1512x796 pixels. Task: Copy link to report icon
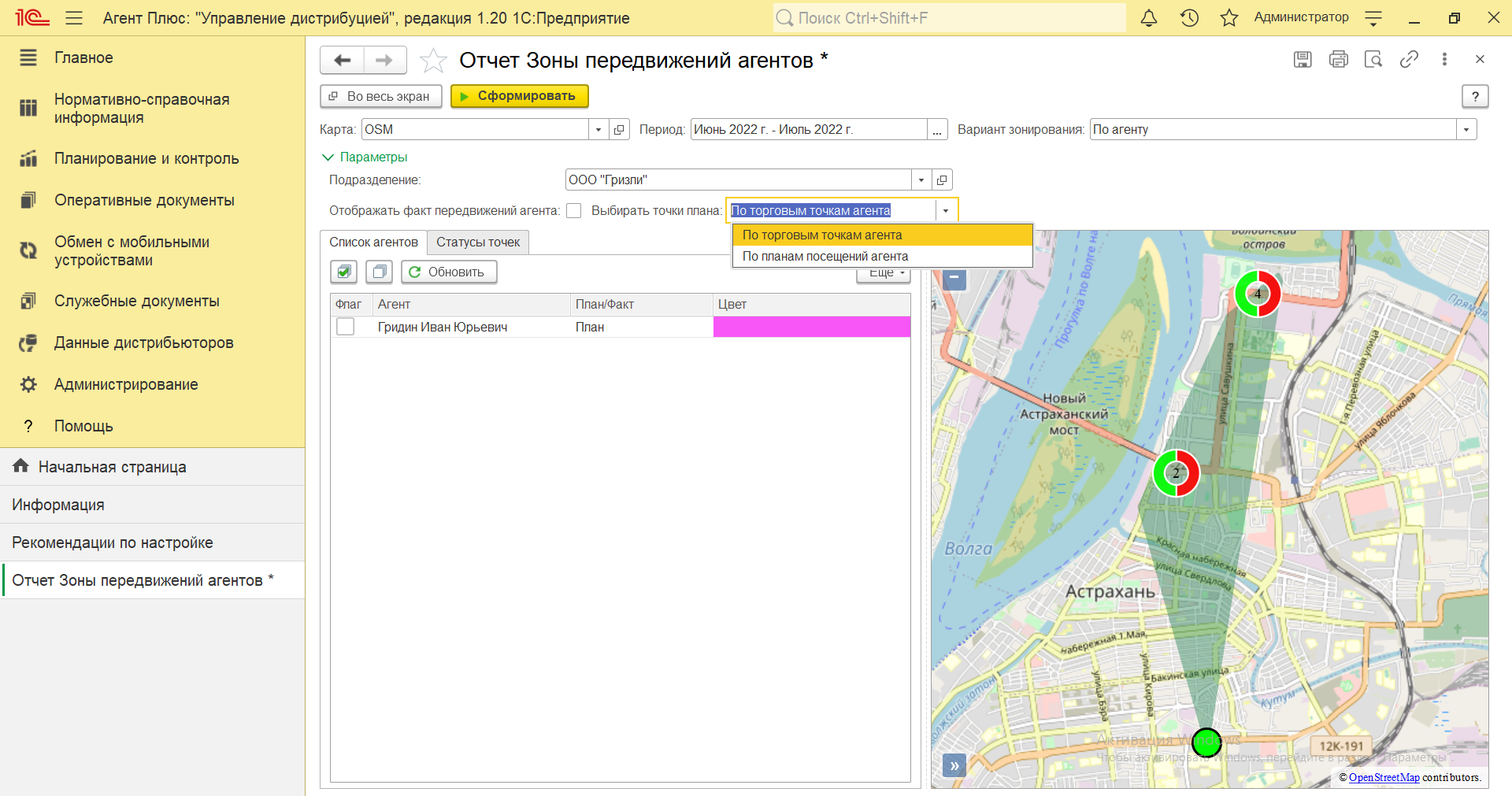click(x=1409, y=59)
